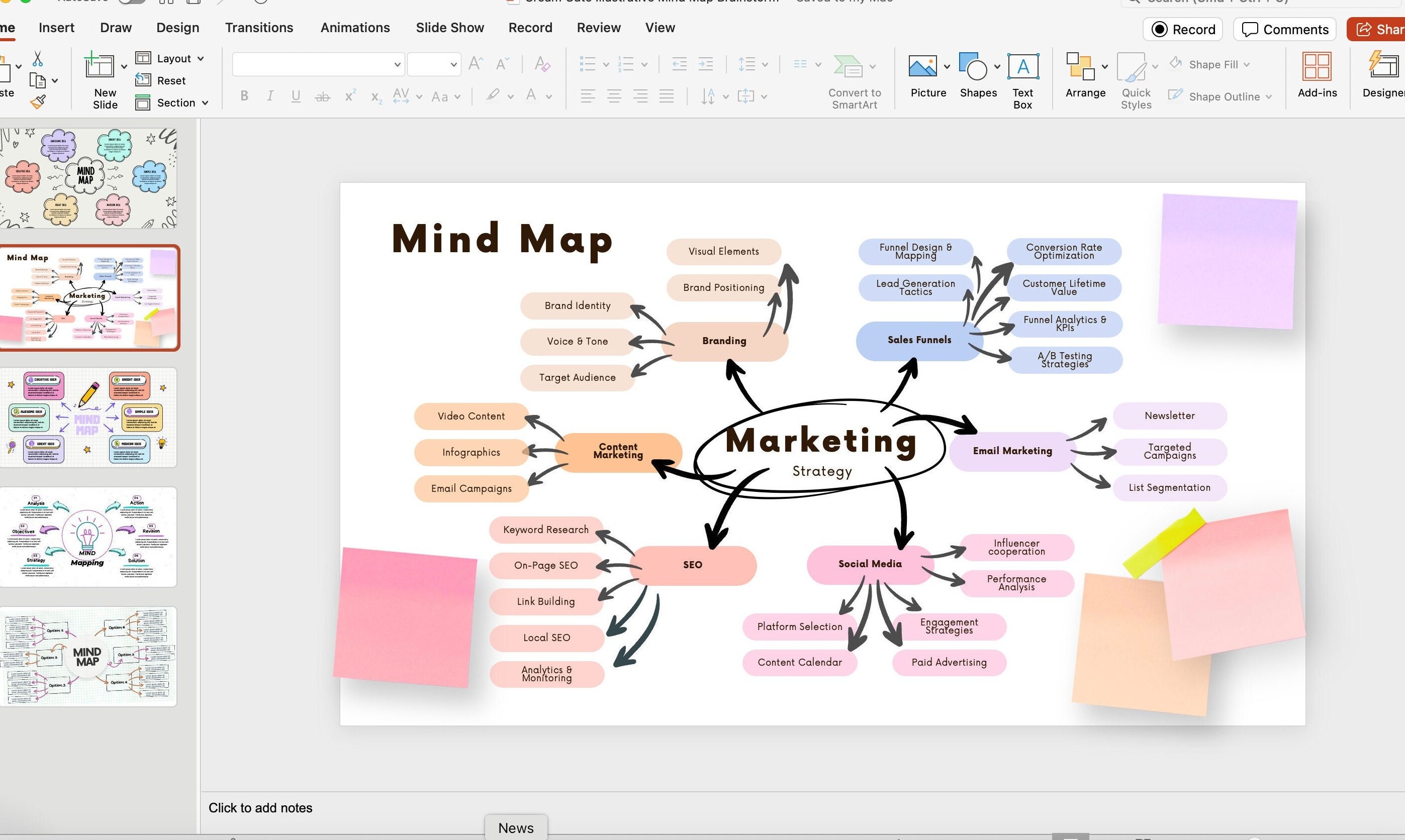Click the Add-ins button
The width and height of the screenshot is (1405, 840).
click(x=1317, y=75)
